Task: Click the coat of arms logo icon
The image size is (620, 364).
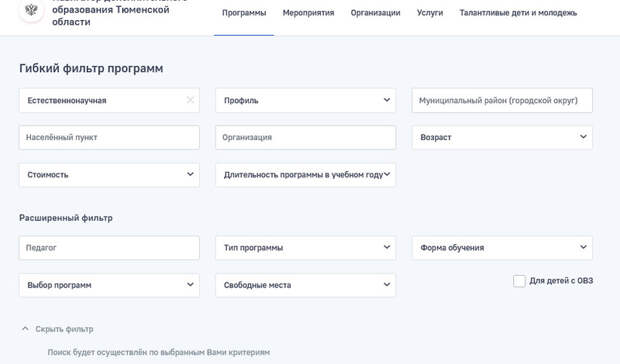Action: point(31,9)
